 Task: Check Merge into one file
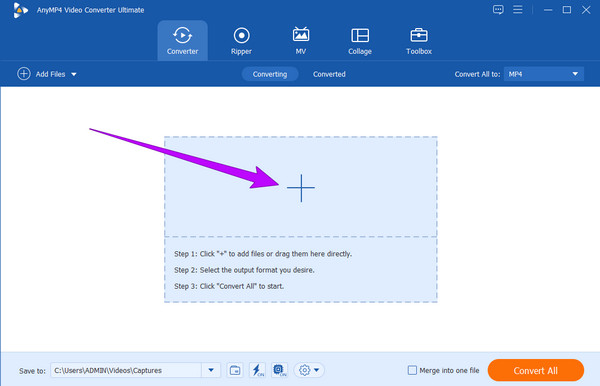[x=412, y=370]
